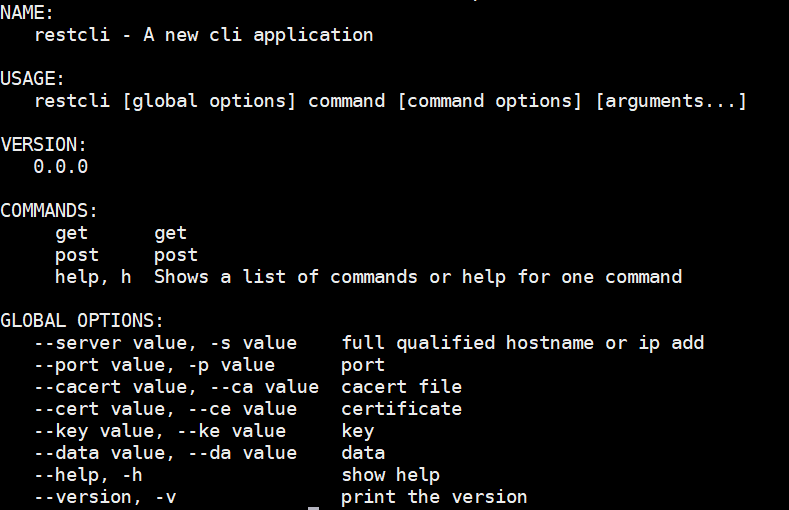Click the terminal cursor at bottom
789x510 pixels.
[313, 508]
